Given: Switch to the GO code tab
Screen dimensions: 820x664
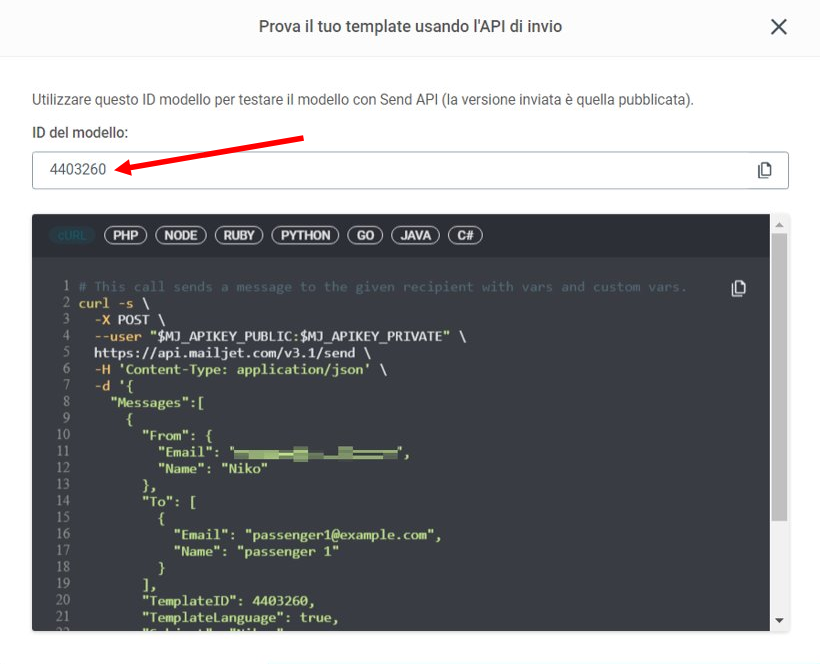Looking at the screenshot, I should click(365, 235).
